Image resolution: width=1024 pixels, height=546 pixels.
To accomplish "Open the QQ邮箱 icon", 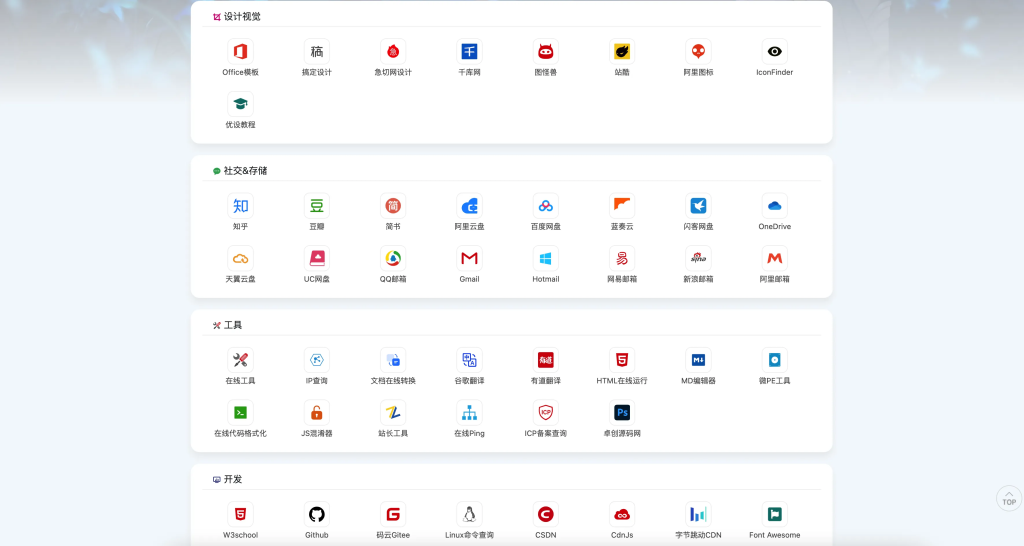I will pos(393,258).
